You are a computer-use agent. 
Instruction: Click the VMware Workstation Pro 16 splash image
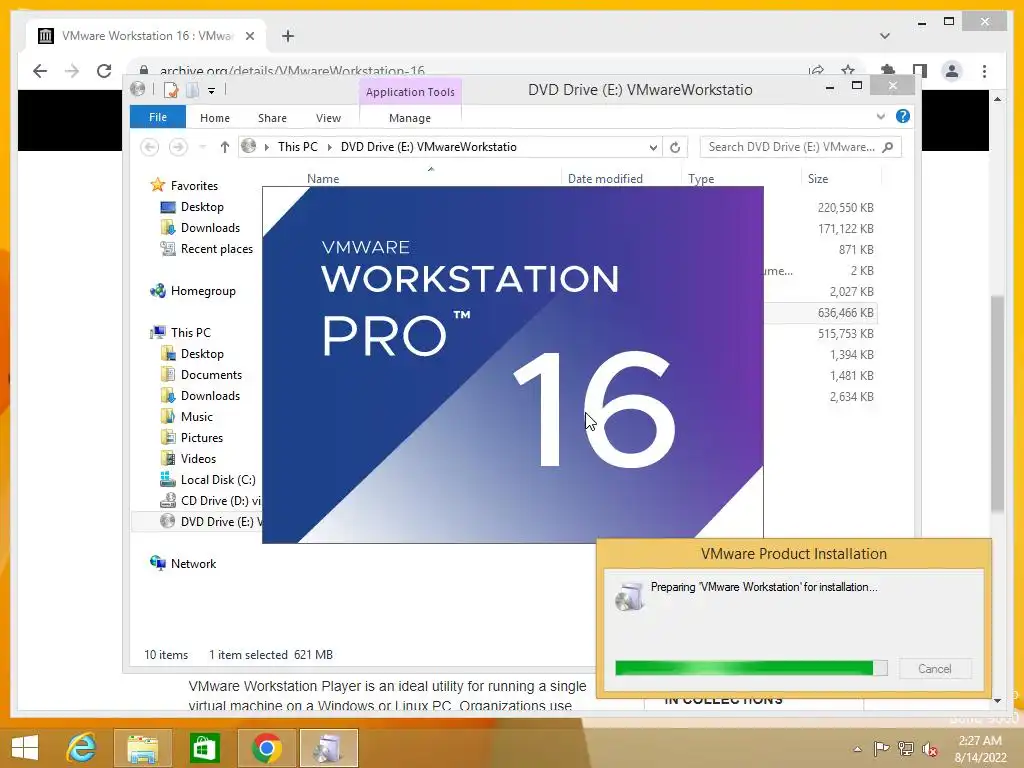513,364
